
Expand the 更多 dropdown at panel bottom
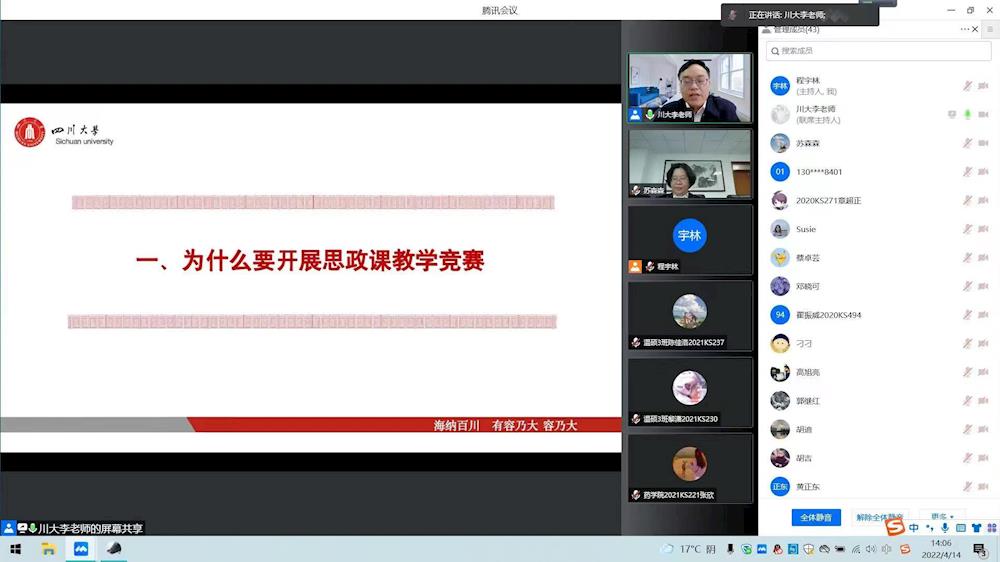[x=942, y=517]
